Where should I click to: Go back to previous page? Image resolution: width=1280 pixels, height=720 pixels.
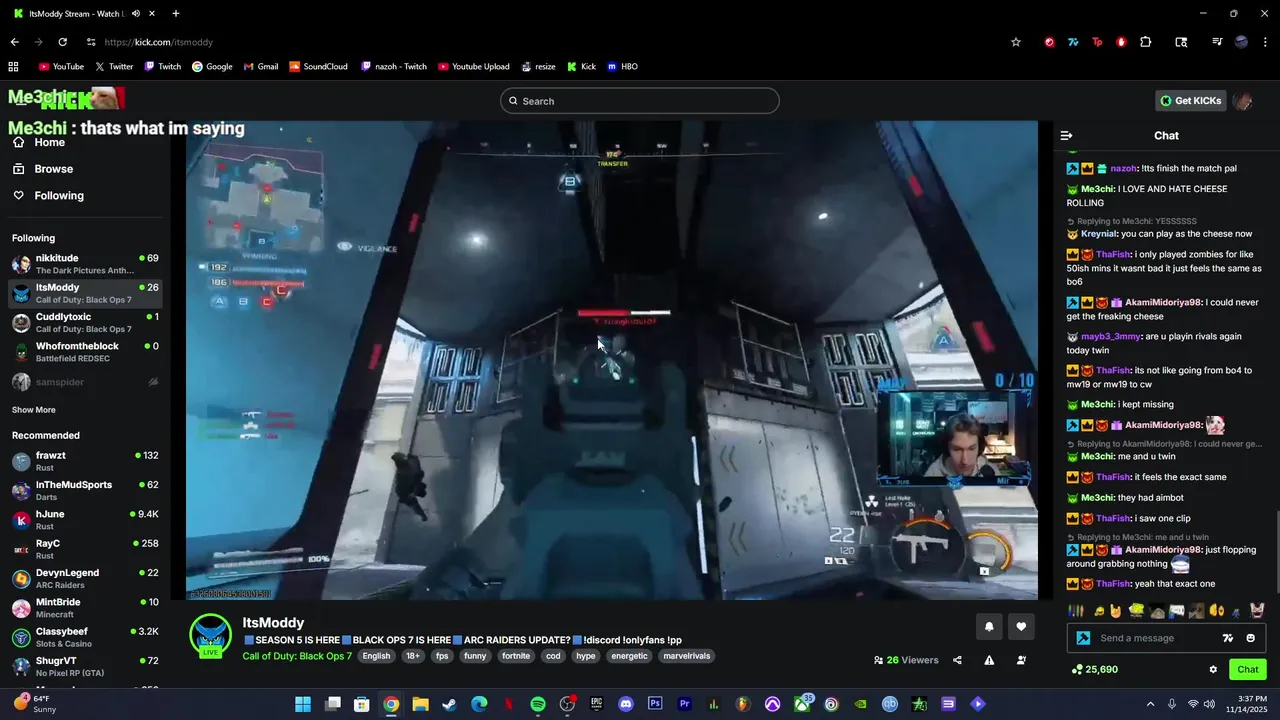point(14,42)
